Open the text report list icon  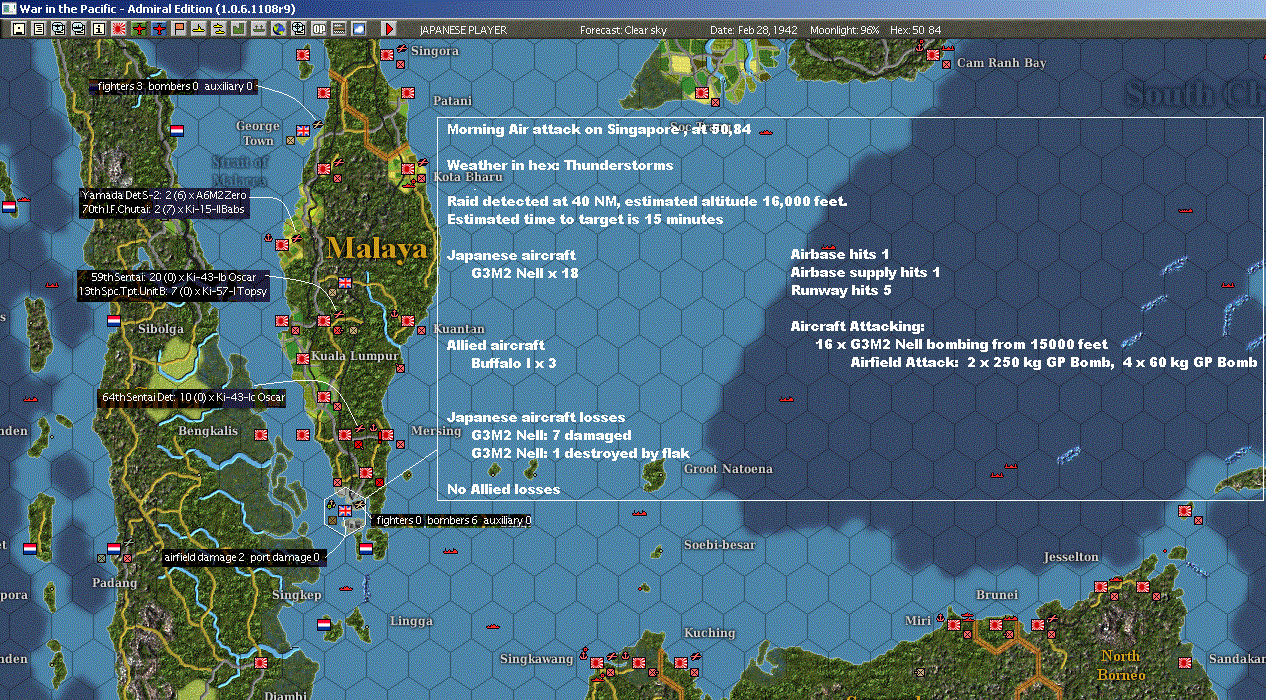[38, 29]
